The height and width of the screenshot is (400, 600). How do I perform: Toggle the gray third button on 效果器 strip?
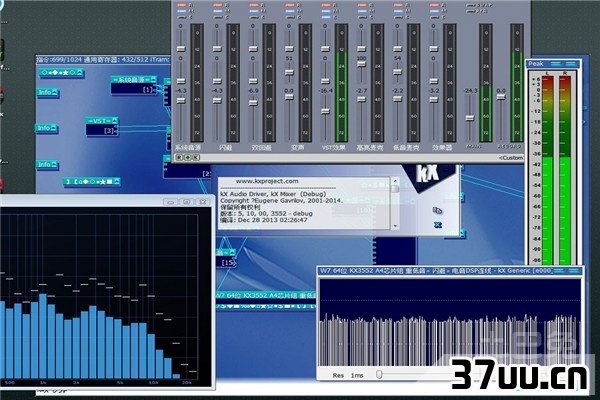(x=435, y=17)
